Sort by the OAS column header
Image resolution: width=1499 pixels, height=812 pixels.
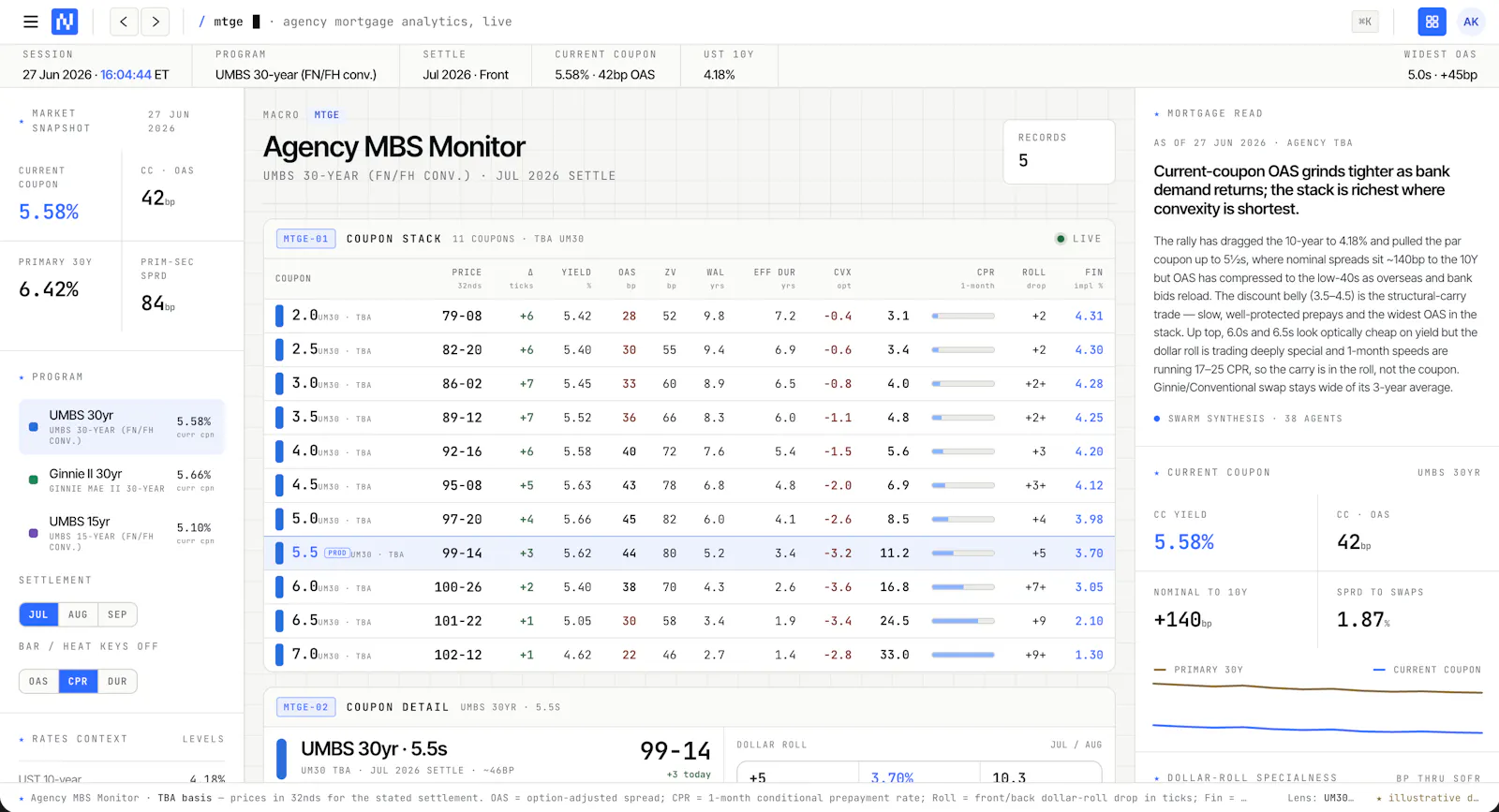coord(627,277)
